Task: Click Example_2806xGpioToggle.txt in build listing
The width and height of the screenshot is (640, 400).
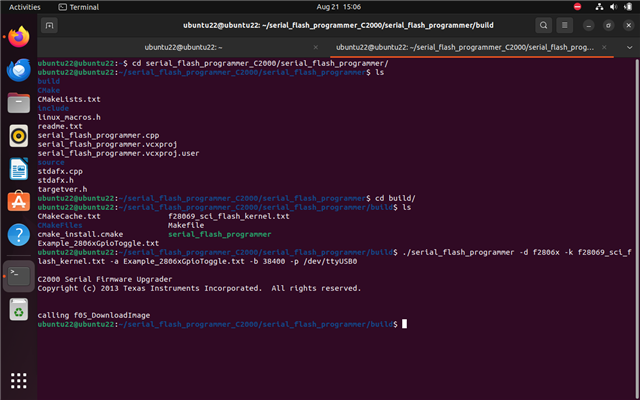Action: [x=98, y=243]
